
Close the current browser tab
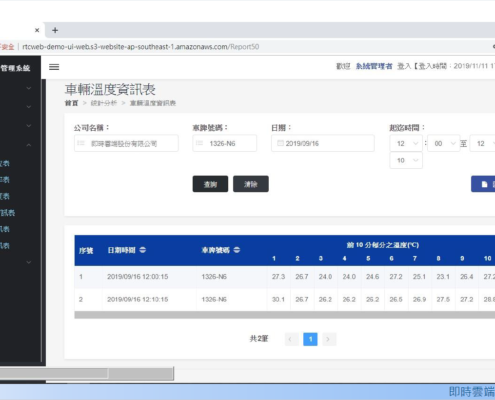37,30
